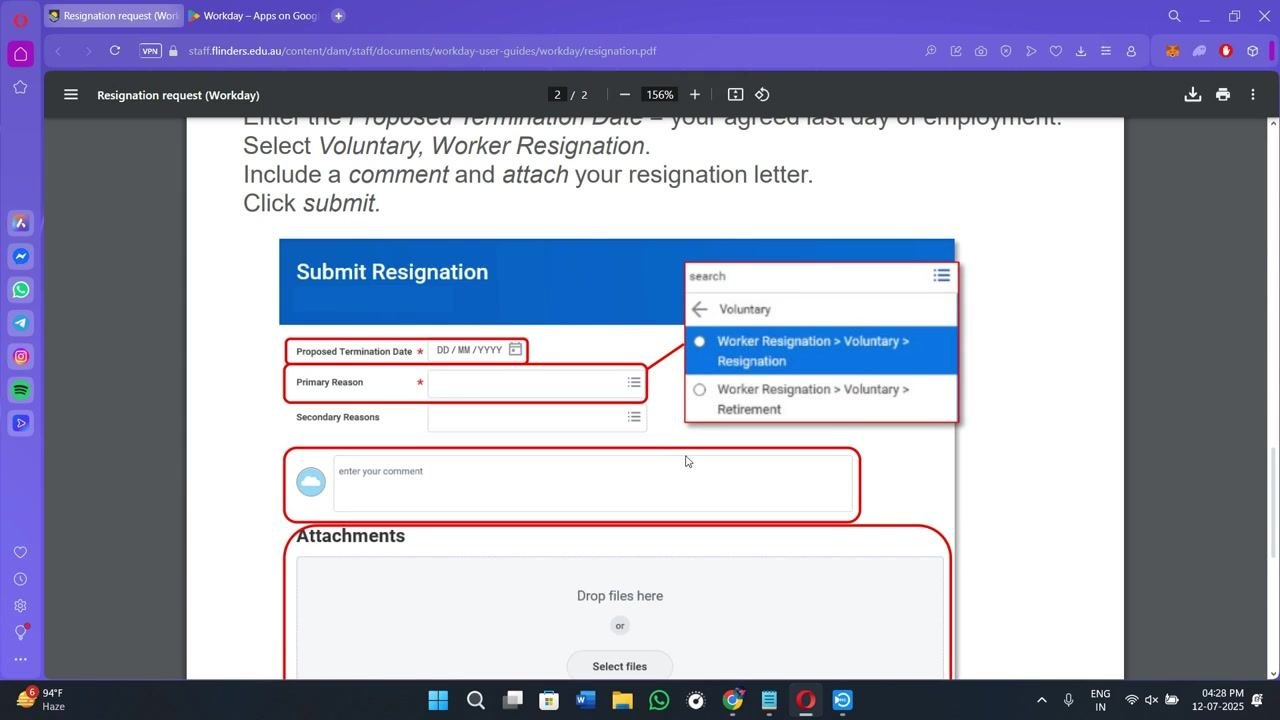Viewport: 1280px width, 720px height.
Task: Open the Opera snapshot camera icon
Action: point(981,51)
